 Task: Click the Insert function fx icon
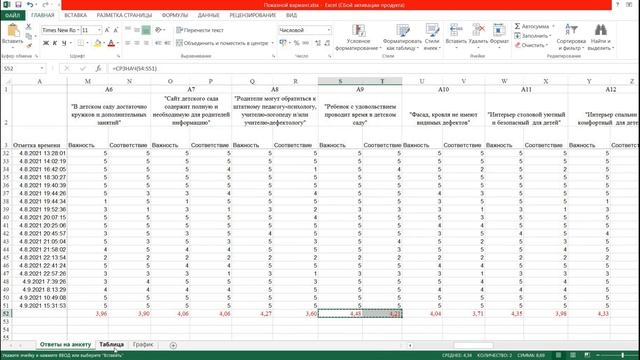pyautogui.click(x=98, y=69)
